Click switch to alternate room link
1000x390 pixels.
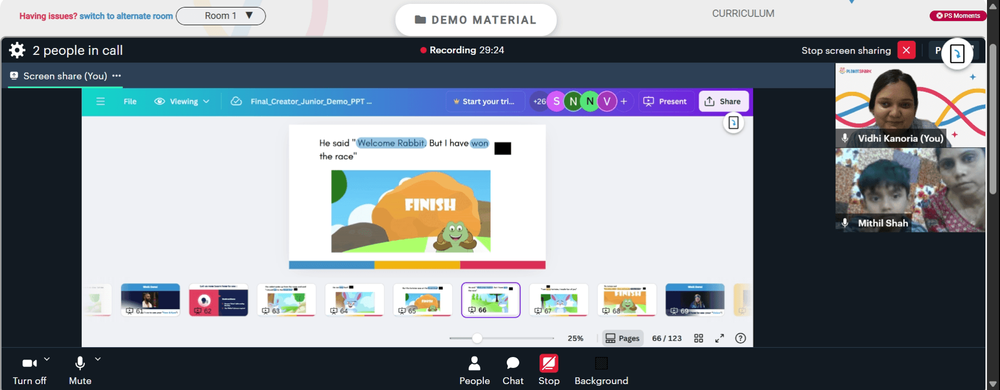[x=126, y=16]
